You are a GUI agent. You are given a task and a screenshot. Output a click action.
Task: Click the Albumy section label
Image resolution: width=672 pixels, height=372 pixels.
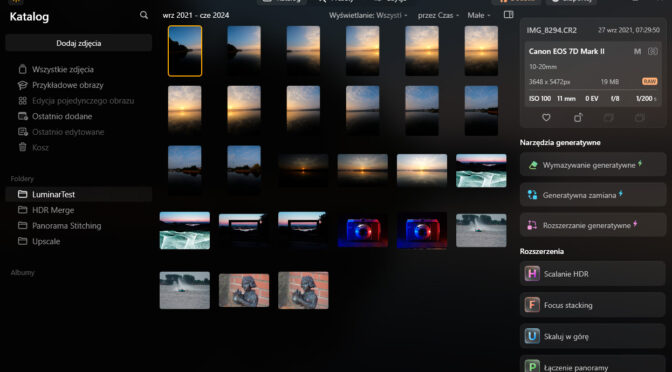click(x=22, y=273)
